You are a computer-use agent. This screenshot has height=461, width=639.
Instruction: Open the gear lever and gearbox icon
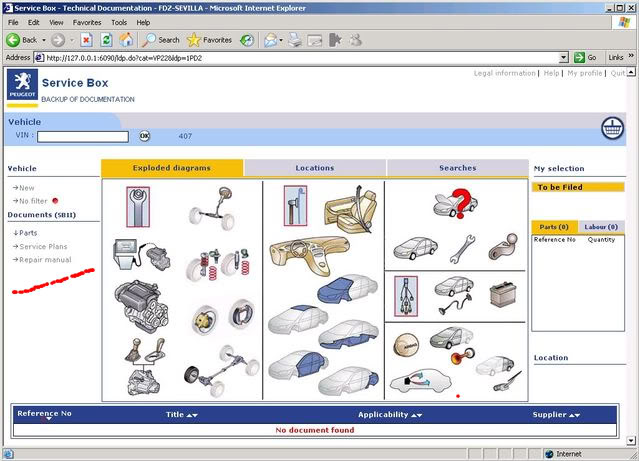pyautogui.click(x=144, y=366)
